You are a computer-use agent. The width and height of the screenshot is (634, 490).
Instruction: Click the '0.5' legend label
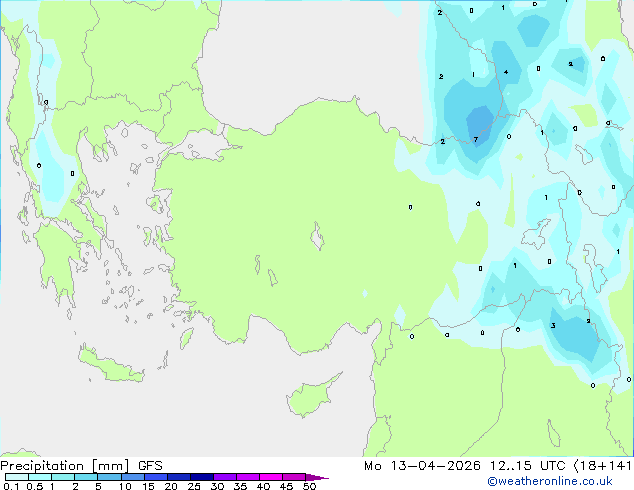(35, 486)
